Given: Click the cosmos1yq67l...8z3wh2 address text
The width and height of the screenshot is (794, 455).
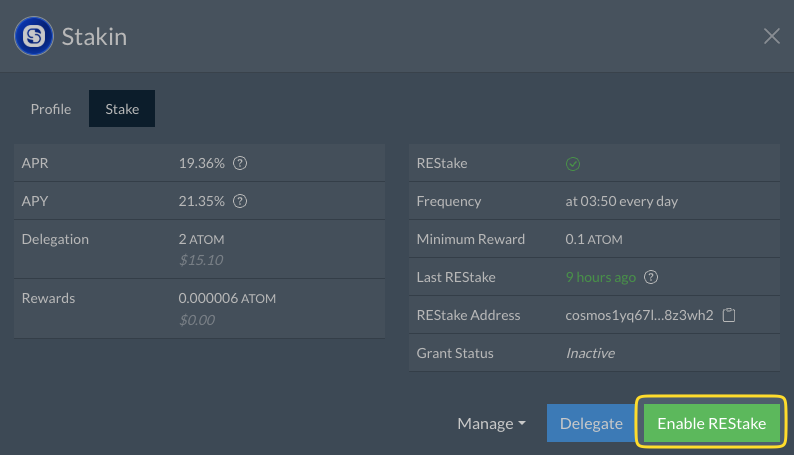Looking at the screenshot, I should (x=639, y=315).
